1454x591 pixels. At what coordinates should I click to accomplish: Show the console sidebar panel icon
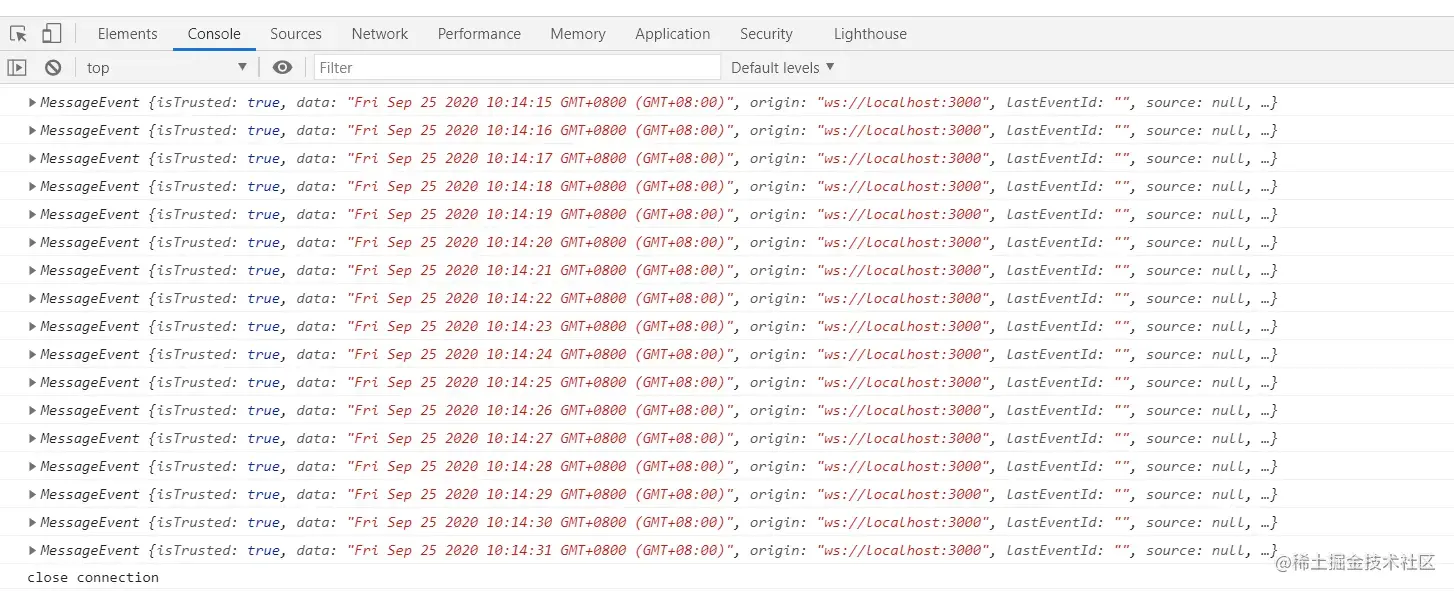coord(17,68)
